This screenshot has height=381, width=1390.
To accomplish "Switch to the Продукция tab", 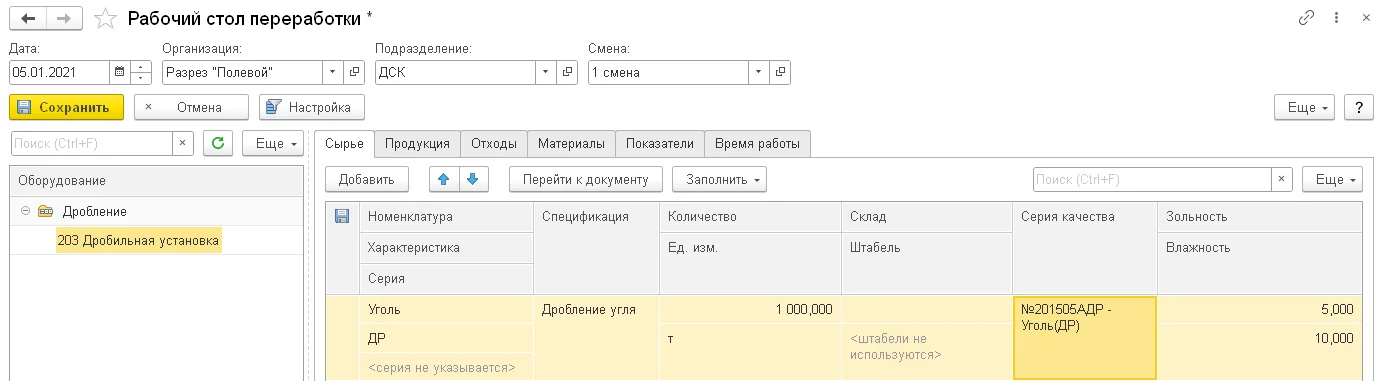I will click(417, 144).
